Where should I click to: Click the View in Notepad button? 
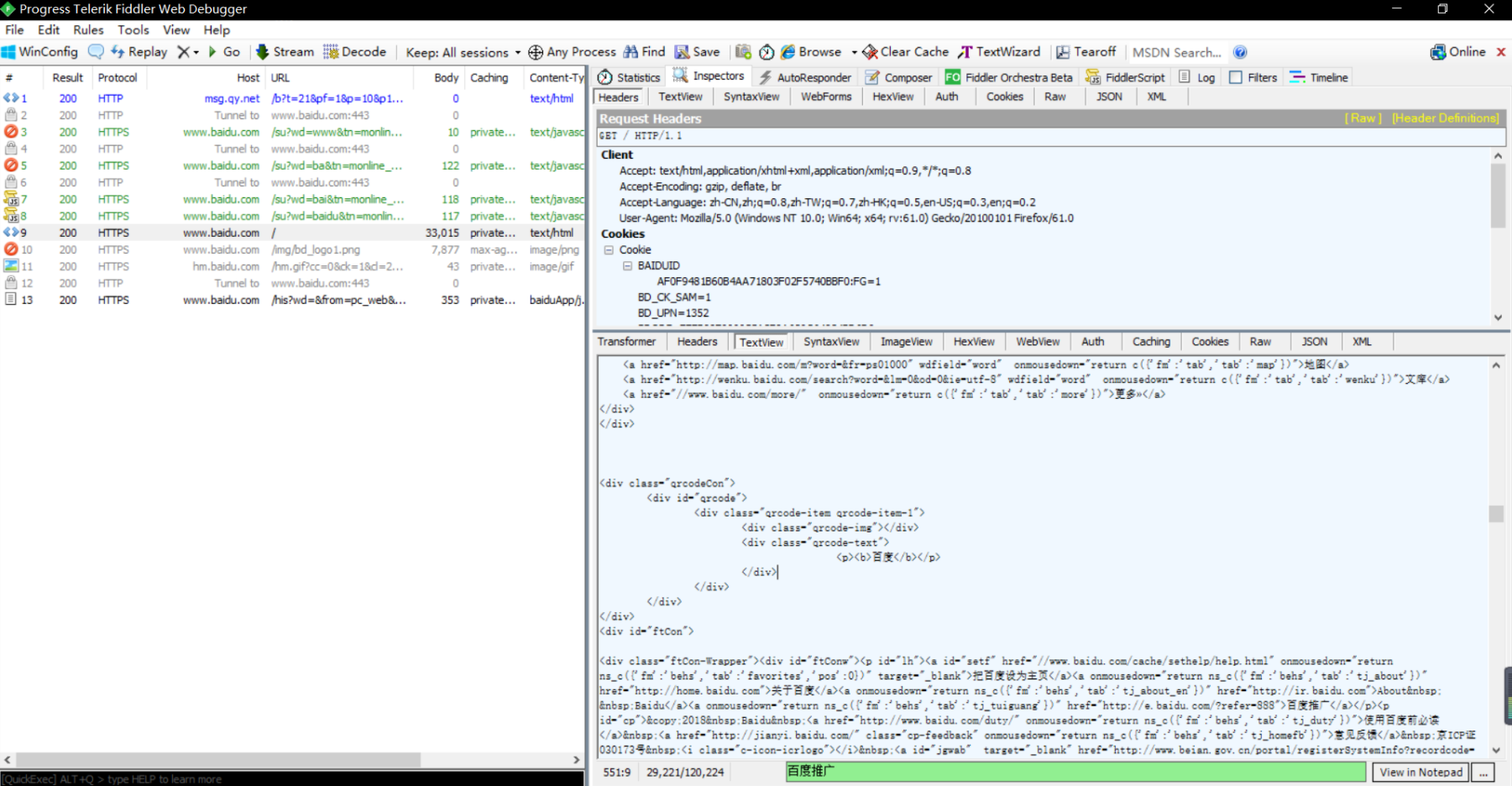(x=1420, y=773)
